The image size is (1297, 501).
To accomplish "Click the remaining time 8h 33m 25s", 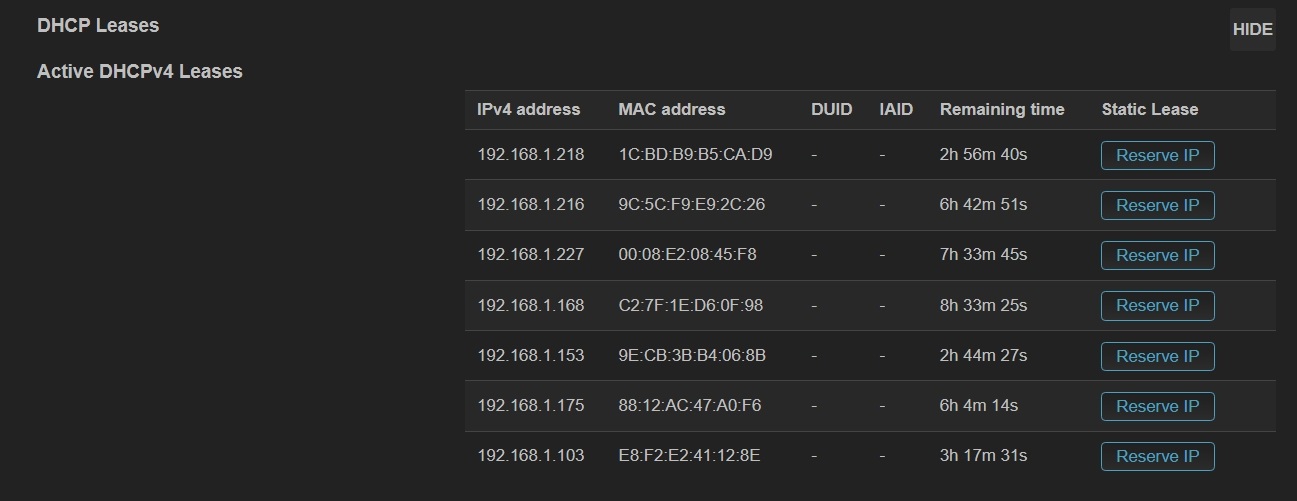I will pyautogui.click(x=983, y=305).
